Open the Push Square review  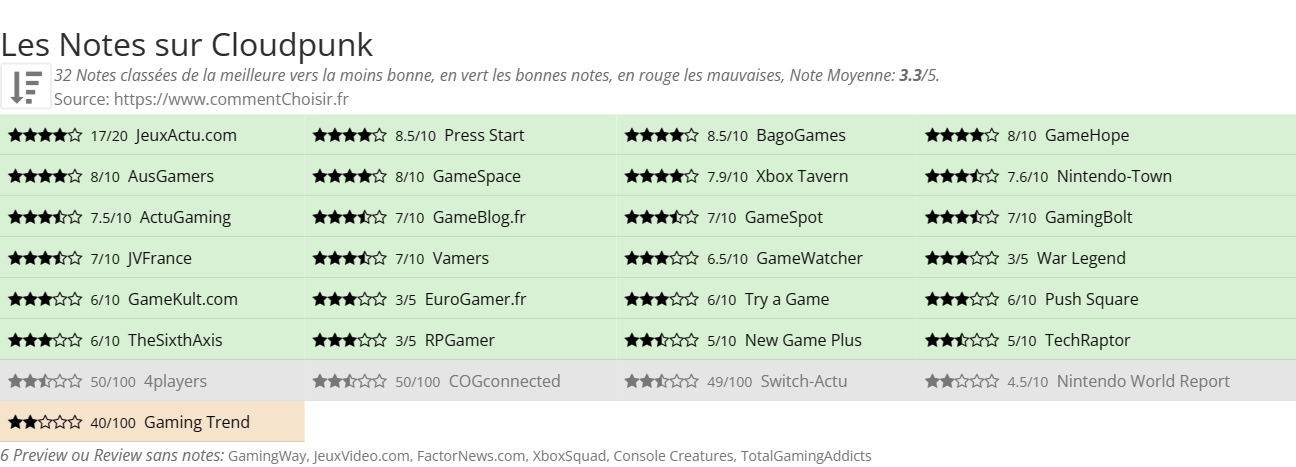pyautogui.click(x=1107, y=299)
